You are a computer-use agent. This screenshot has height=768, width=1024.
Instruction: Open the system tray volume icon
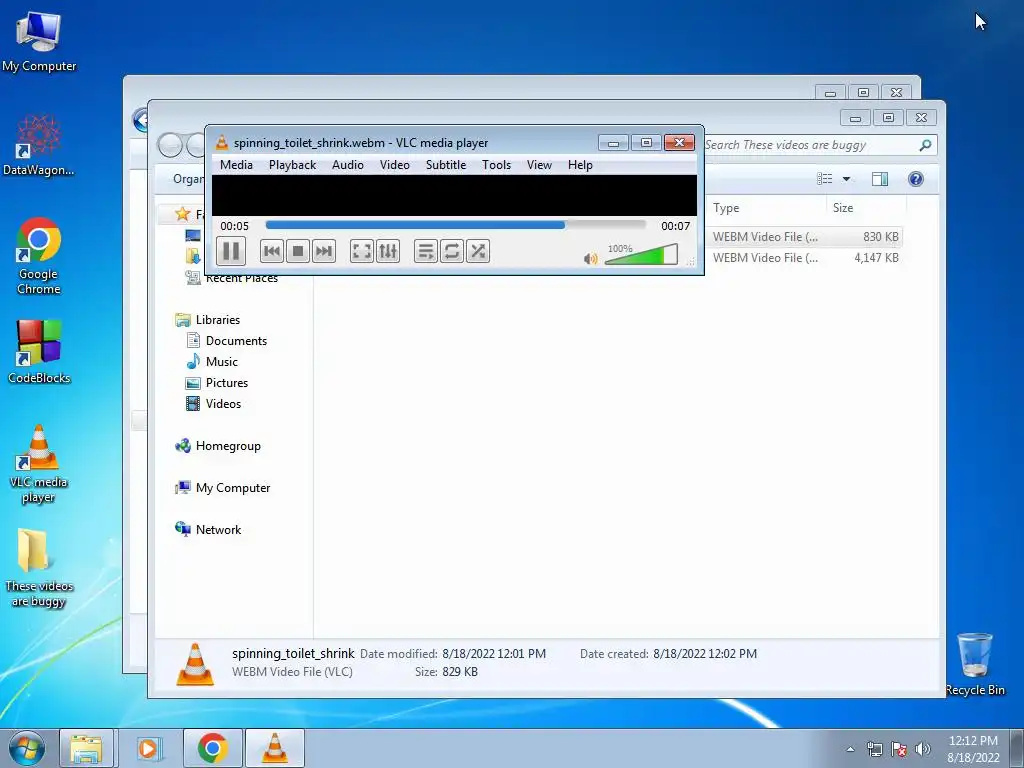point(922,749)
